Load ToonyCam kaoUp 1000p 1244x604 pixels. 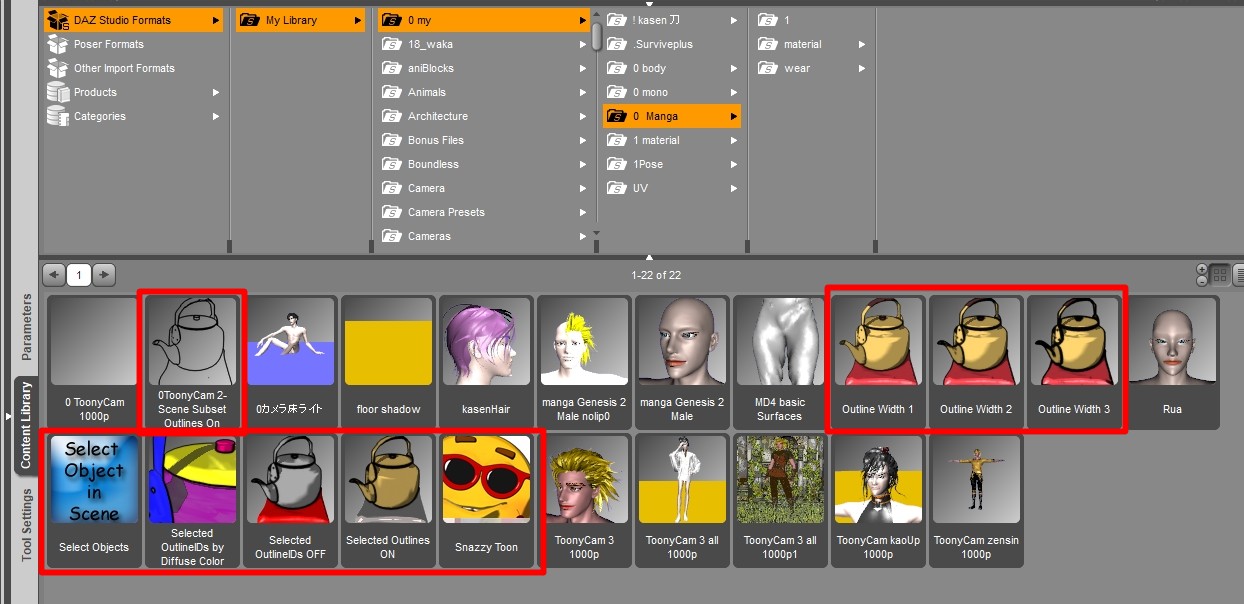coord(878,501)
